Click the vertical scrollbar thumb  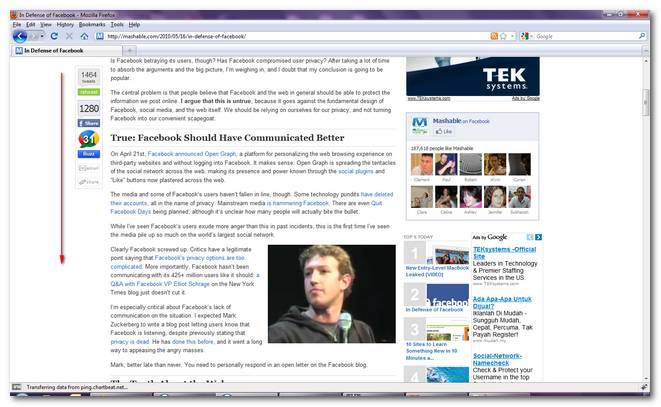(x=645, y=102)
